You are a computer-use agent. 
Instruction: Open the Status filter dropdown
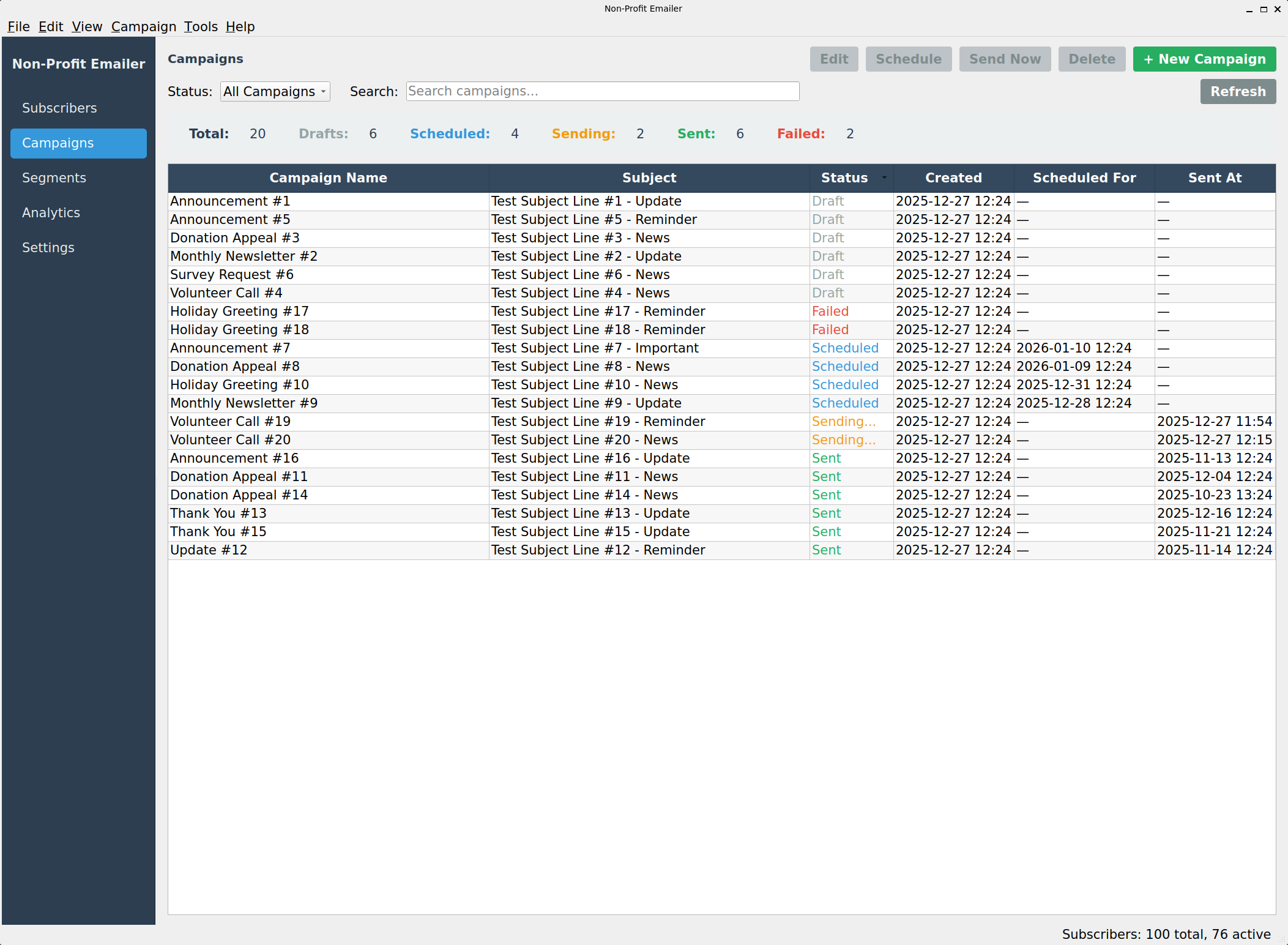coord(275,92)
